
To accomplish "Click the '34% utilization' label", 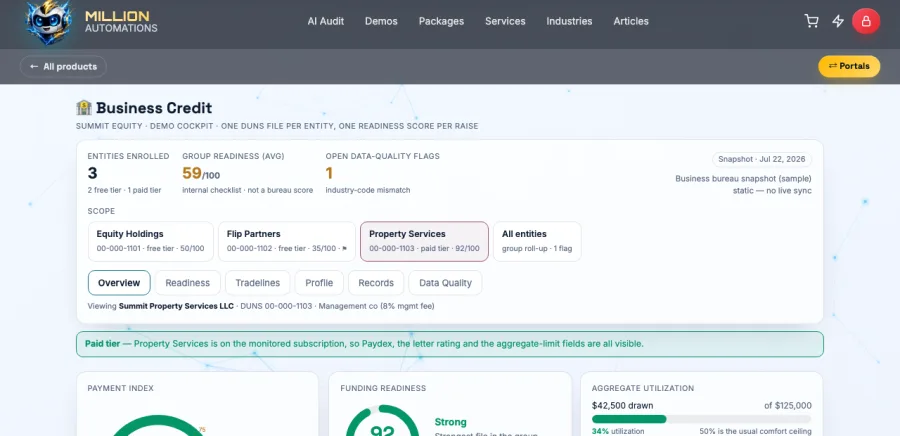I will pos(618,431).
